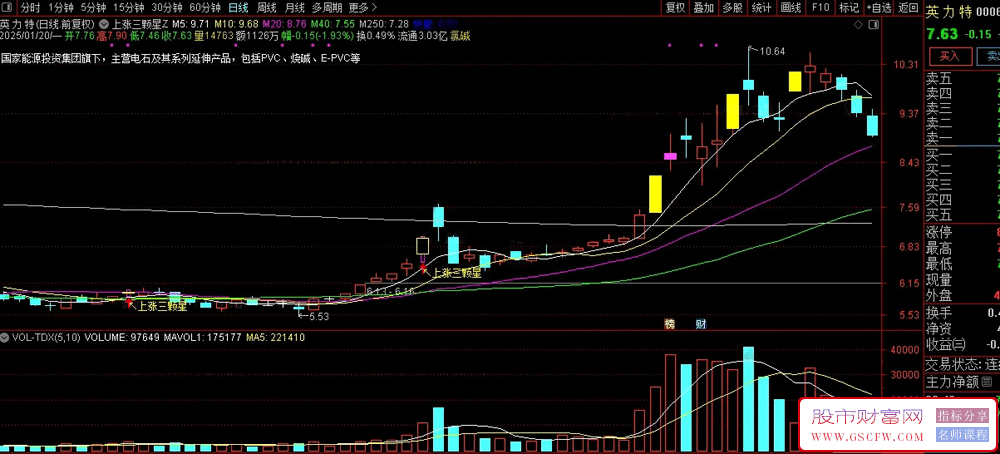1000x454 pixels.
Task: Click the 返回 back button
Action: (908, 8)
